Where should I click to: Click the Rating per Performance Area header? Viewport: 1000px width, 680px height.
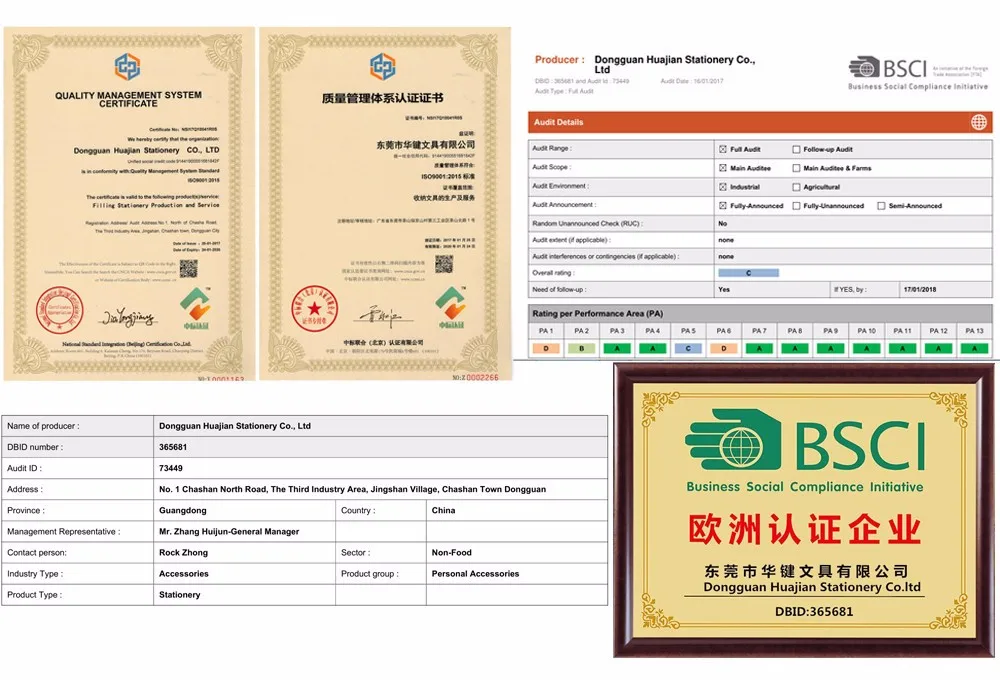tap(760, 313)
